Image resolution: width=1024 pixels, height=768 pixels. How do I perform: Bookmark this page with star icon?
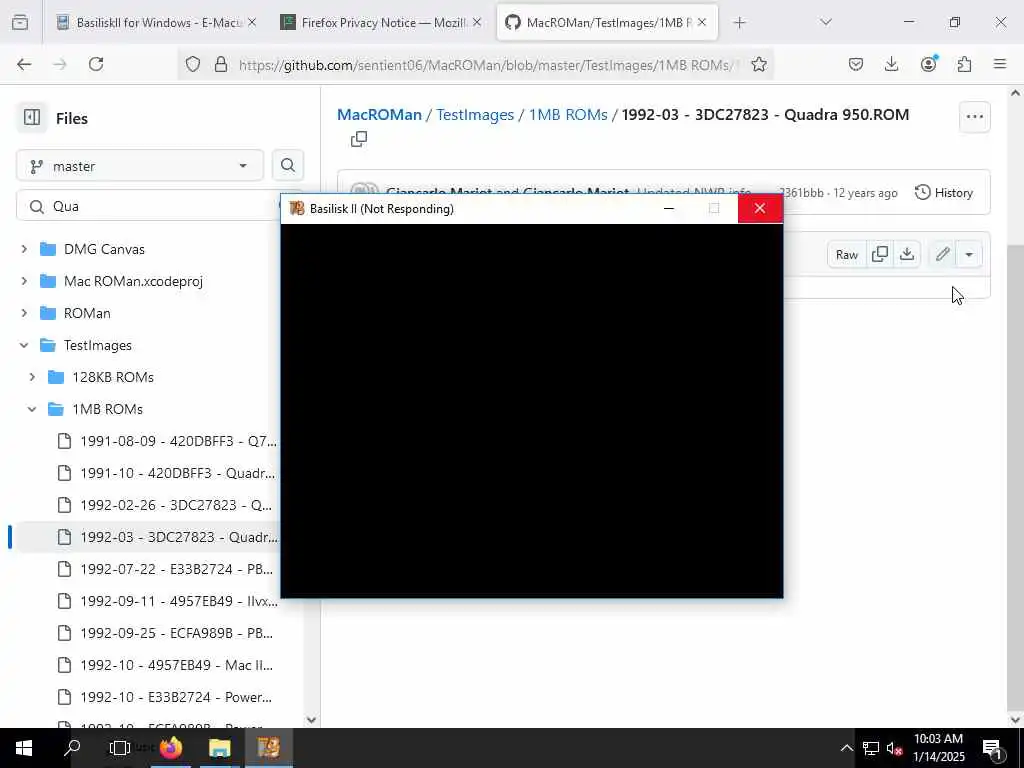(x=758, y=64)
